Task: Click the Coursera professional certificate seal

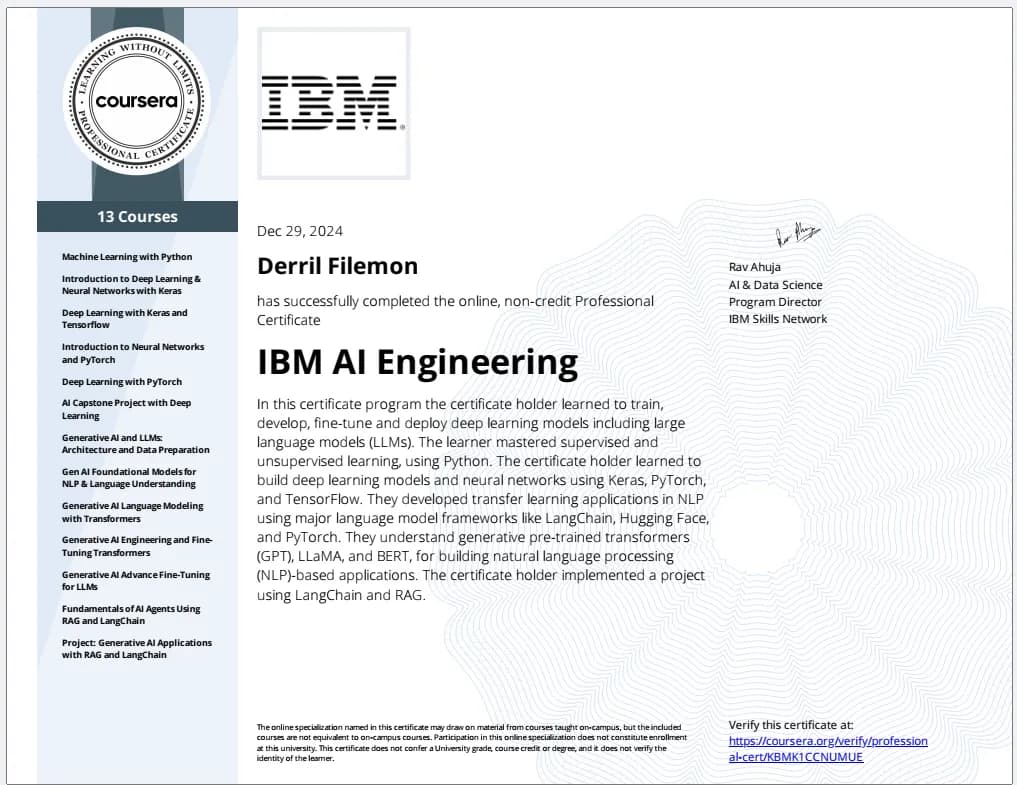Action: (136, 101)
